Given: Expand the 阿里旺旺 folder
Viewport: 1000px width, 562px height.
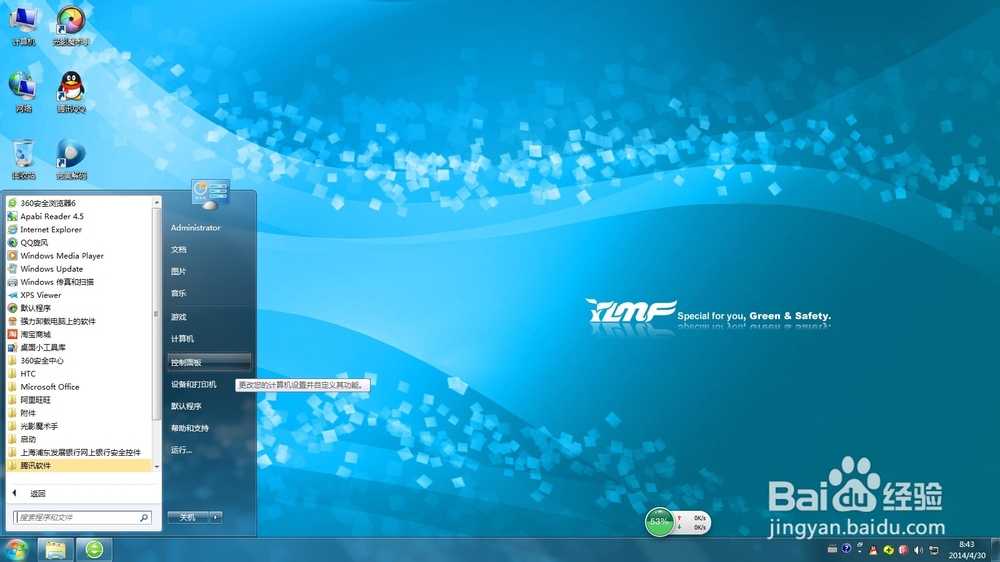Looking at the screenshot, I should click(x=79, y=399).
